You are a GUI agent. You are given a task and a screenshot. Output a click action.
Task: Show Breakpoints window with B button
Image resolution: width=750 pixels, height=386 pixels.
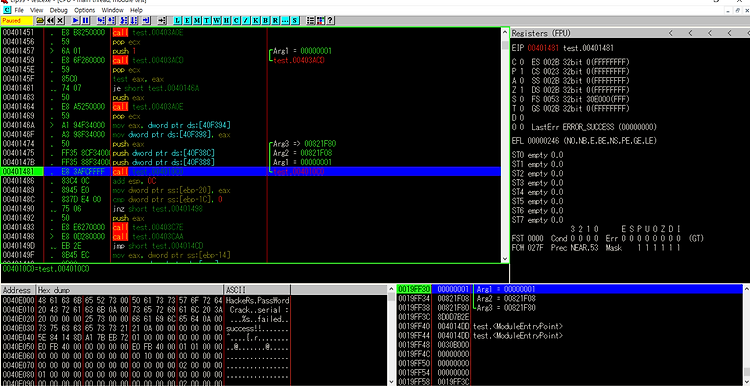(x=265, y=21)
